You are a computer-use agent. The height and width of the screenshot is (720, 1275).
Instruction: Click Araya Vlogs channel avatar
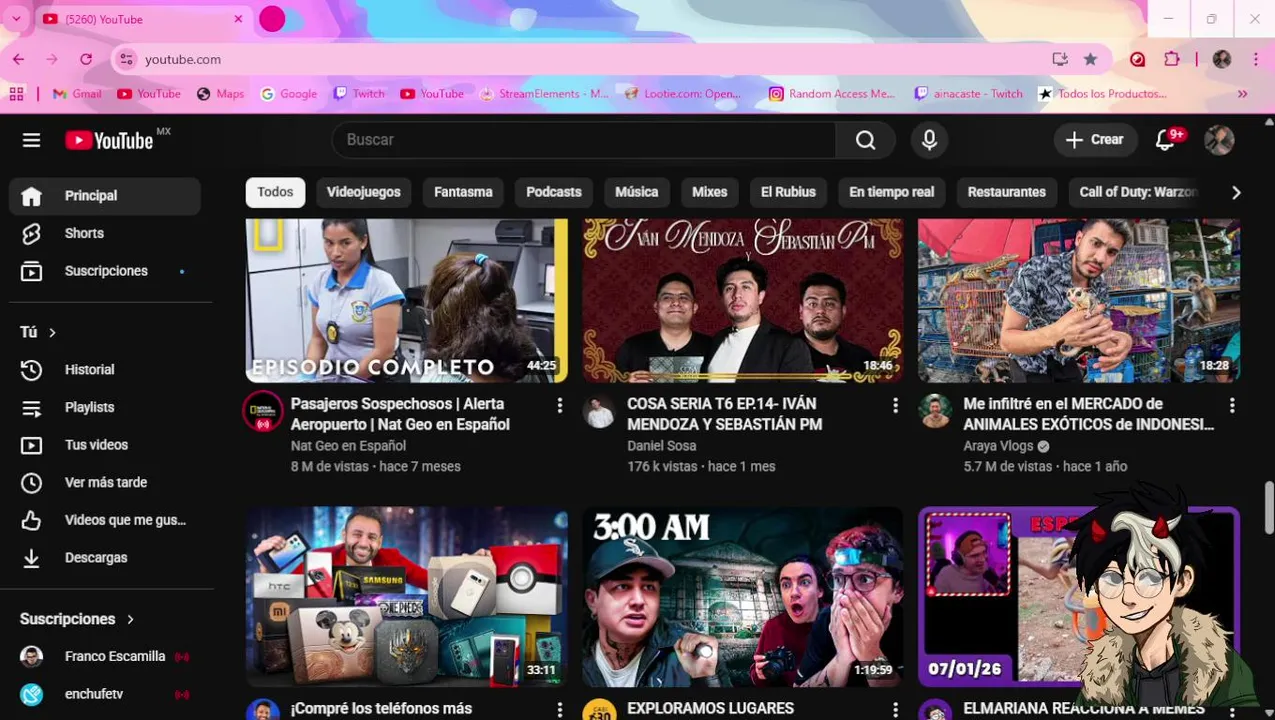[x=935, y=412]
